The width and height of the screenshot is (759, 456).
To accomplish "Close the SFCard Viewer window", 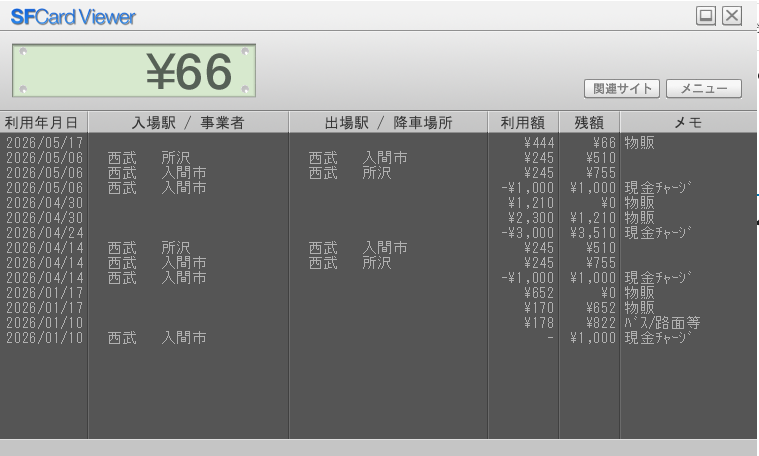I will pos(732,16).
